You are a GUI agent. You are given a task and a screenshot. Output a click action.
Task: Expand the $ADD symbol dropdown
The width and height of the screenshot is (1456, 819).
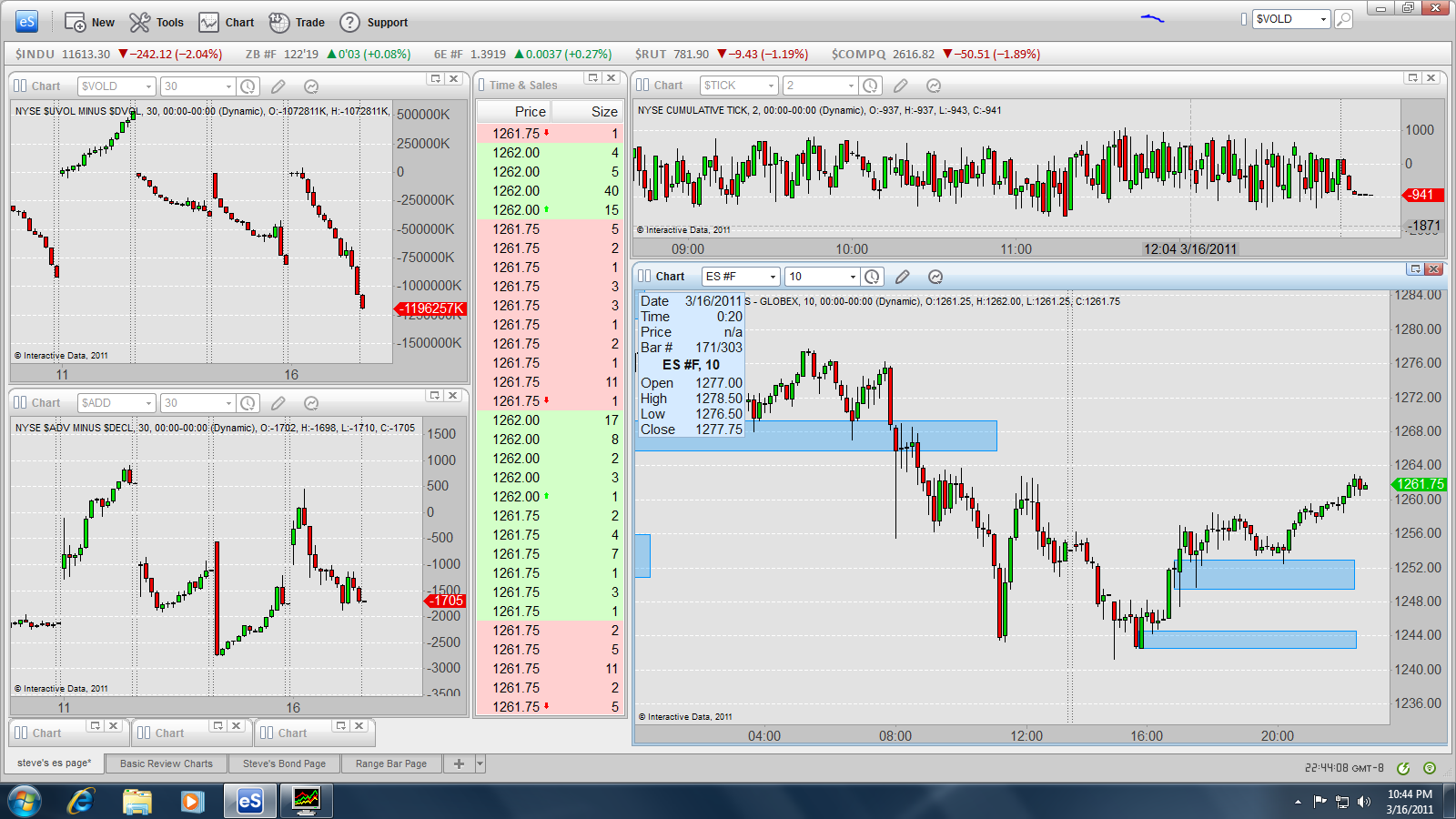point(147,403)
